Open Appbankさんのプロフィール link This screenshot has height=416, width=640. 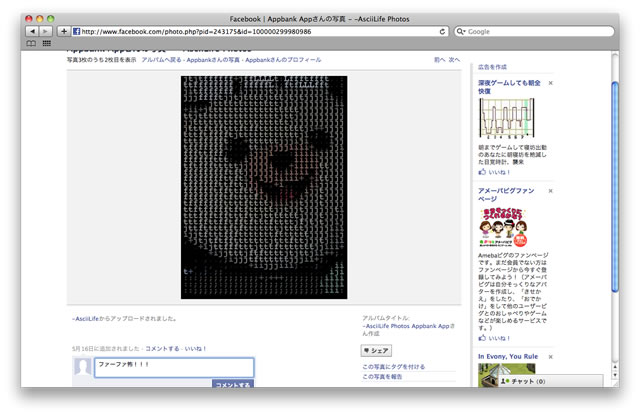[283, 60]
